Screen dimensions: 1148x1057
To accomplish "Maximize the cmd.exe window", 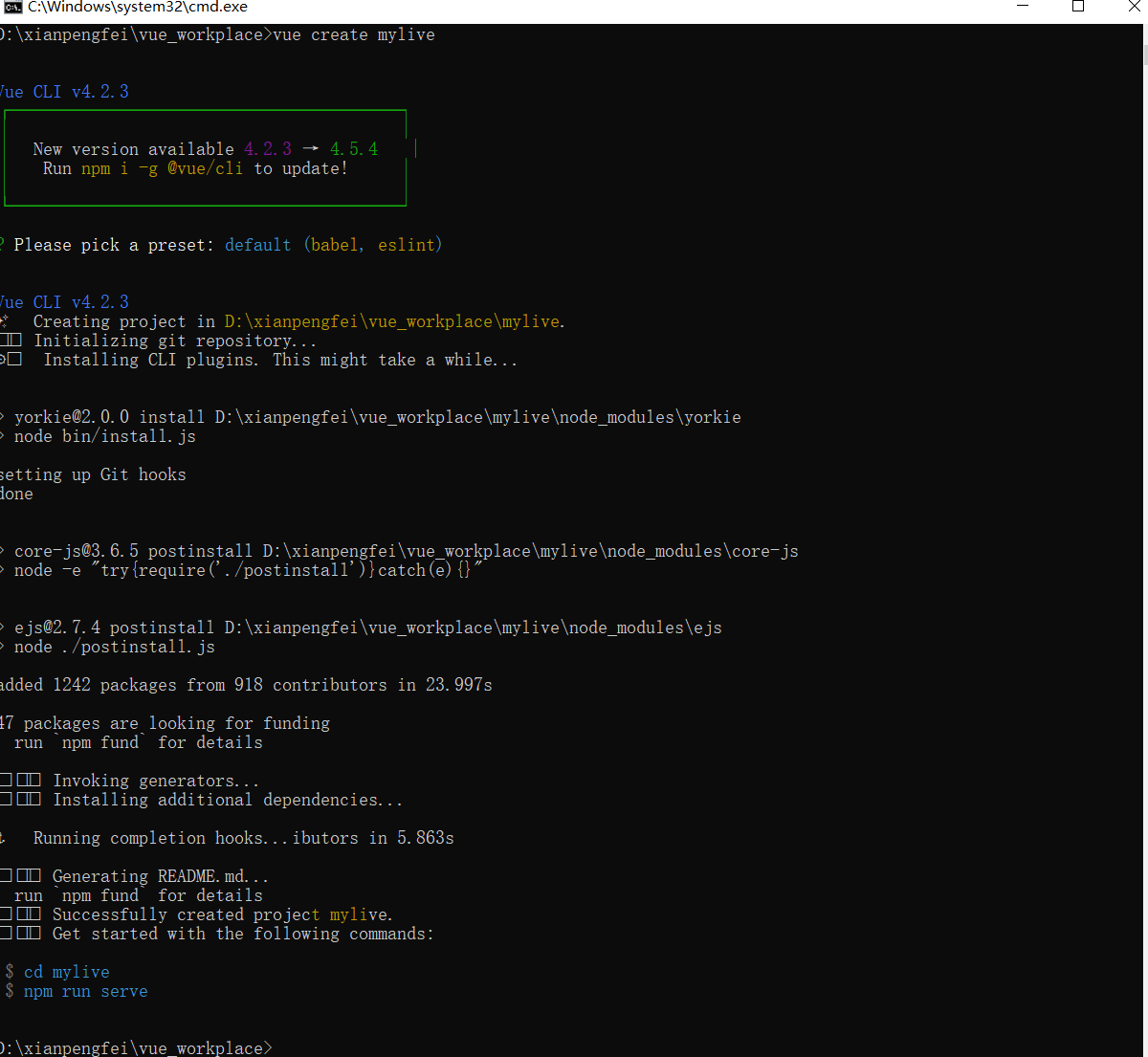I will pyautogui.click(x=1078, y=7).
